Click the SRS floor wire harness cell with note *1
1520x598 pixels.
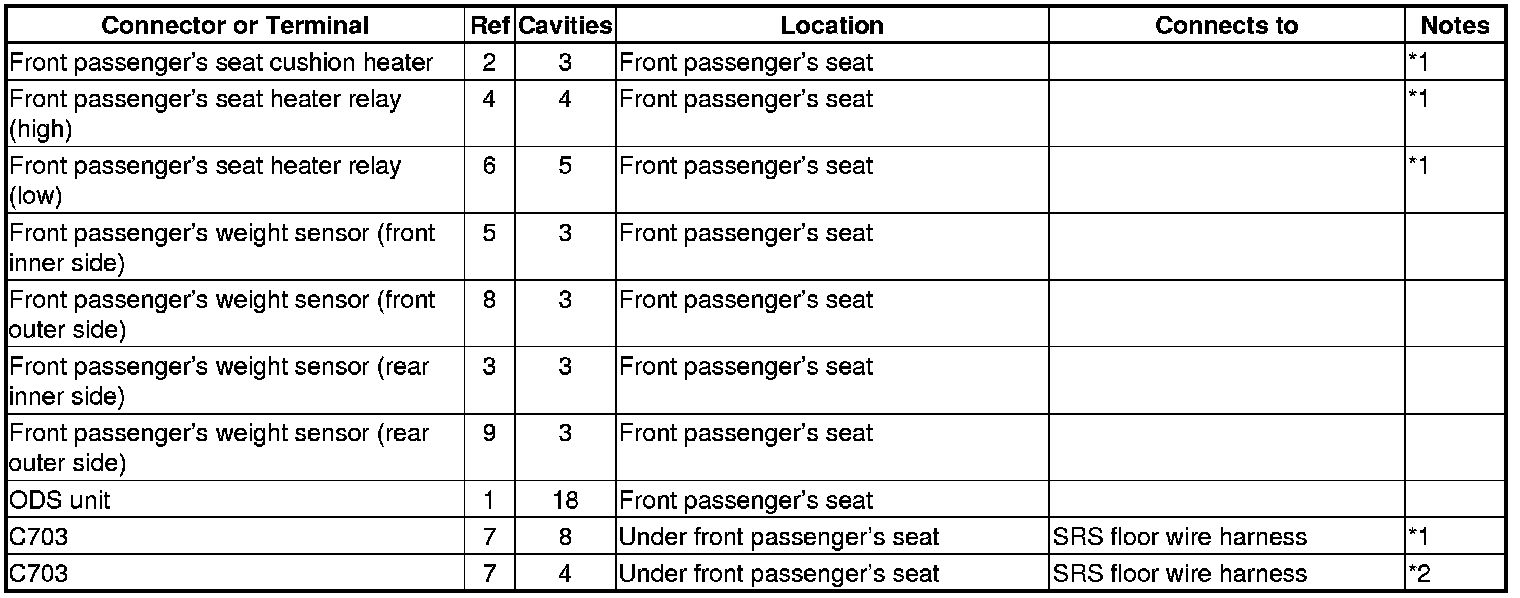coord(1226,536)
